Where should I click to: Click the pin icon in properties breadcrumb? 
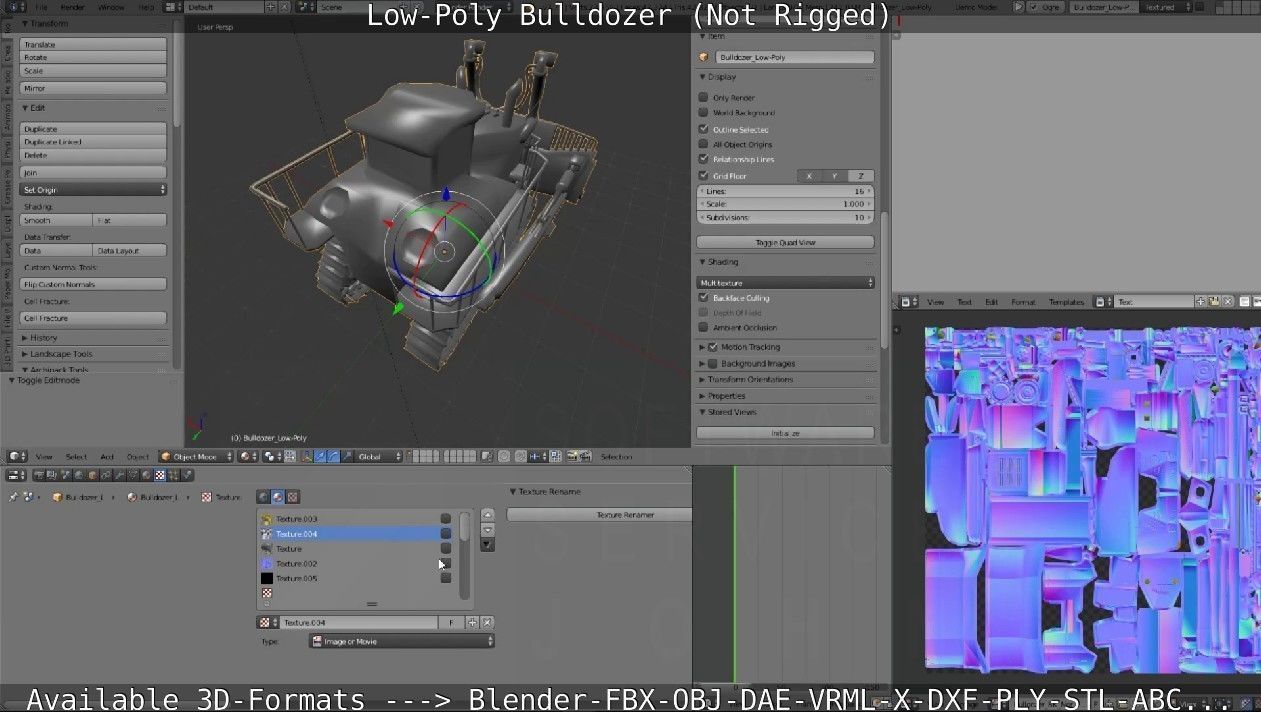click(x=13, y=496)
